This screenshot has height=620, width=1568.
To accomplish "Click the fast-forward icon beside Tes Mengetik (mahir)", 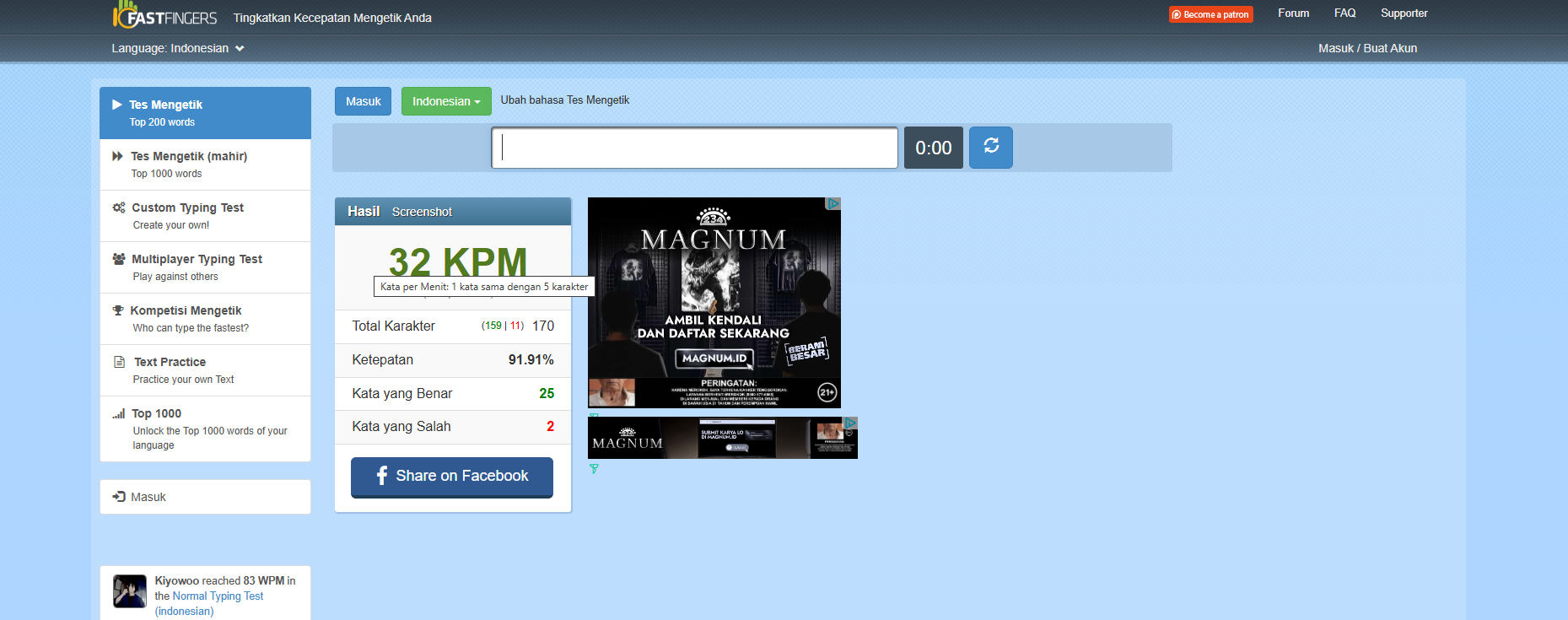I will click(117, 156).
